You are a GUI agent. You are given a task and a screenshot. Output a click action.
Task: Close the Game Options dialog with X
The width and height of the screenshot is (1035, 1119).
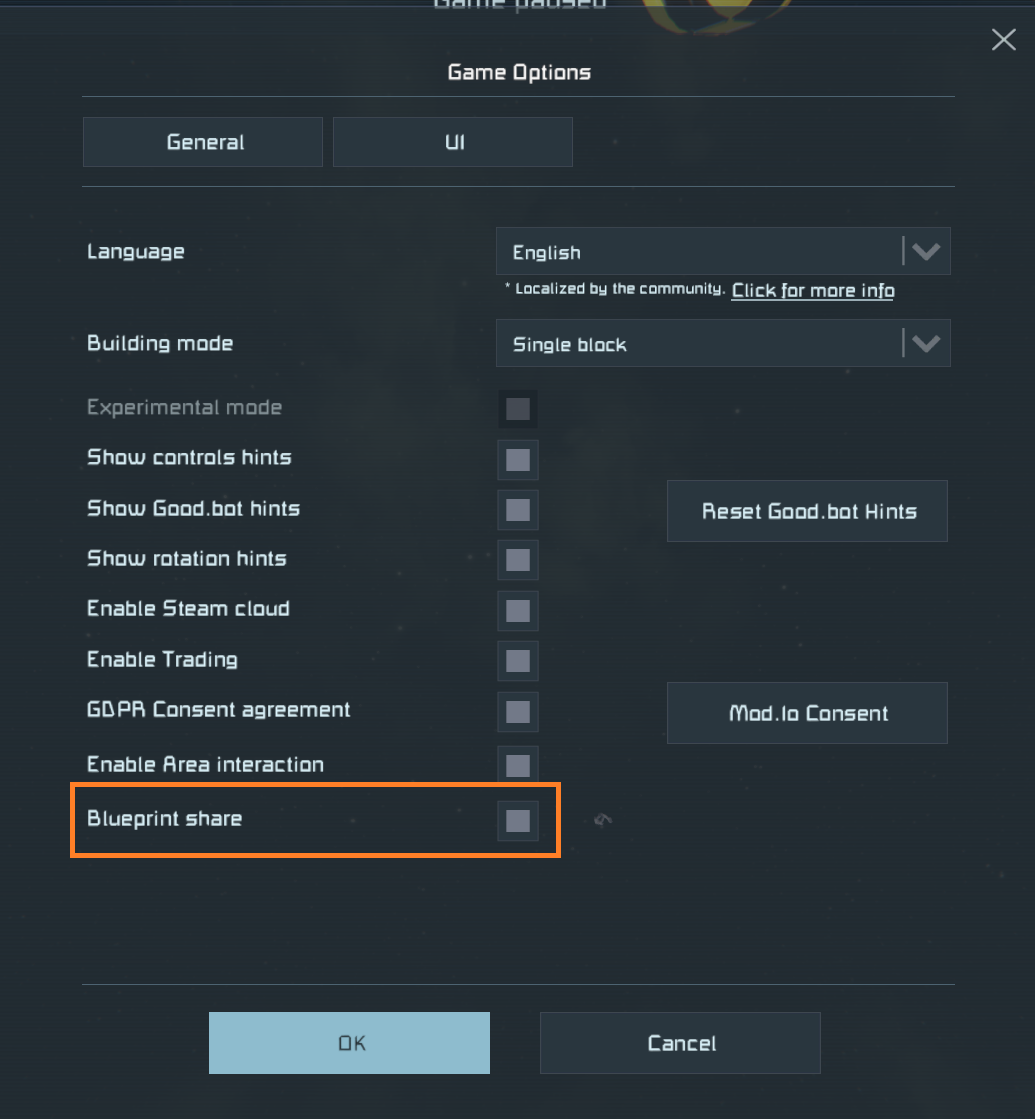pyautogui.click(x=1003, y=40)
